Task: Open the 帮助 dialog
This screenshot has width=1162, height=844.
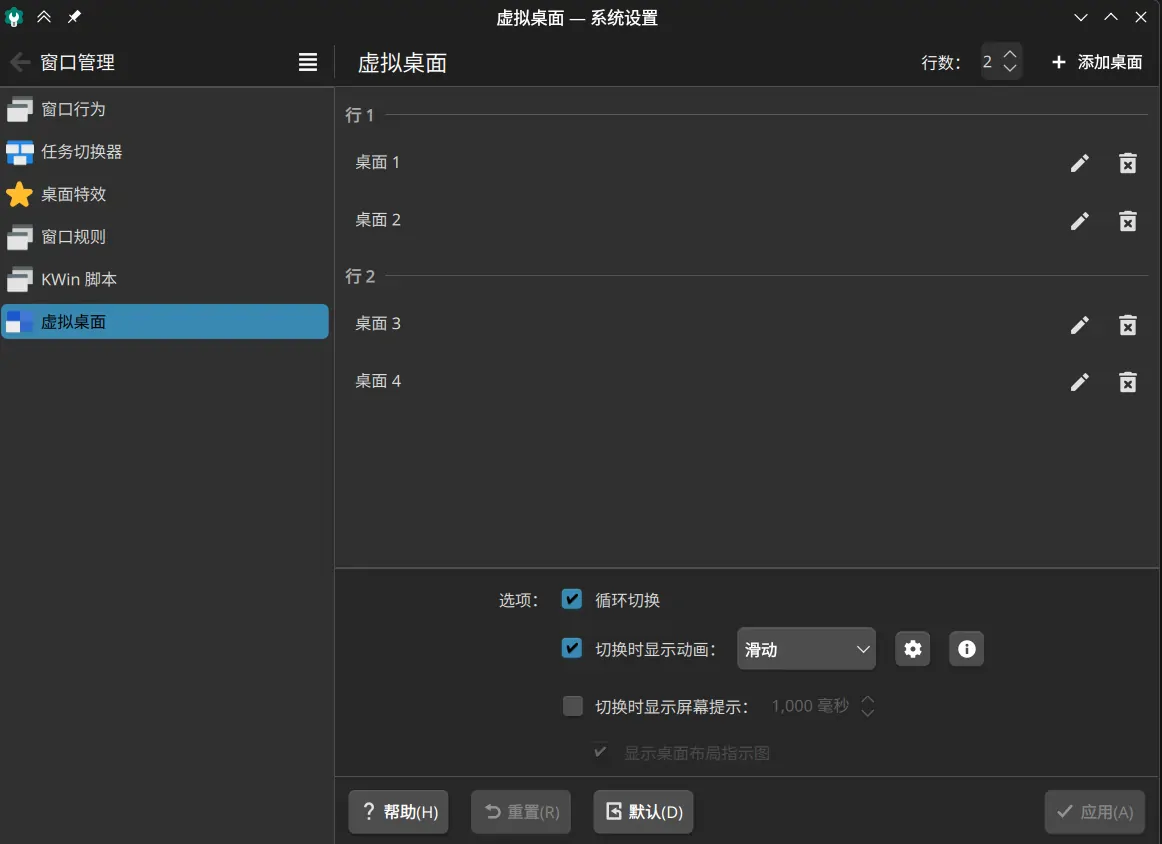Action: coord(398,811)
